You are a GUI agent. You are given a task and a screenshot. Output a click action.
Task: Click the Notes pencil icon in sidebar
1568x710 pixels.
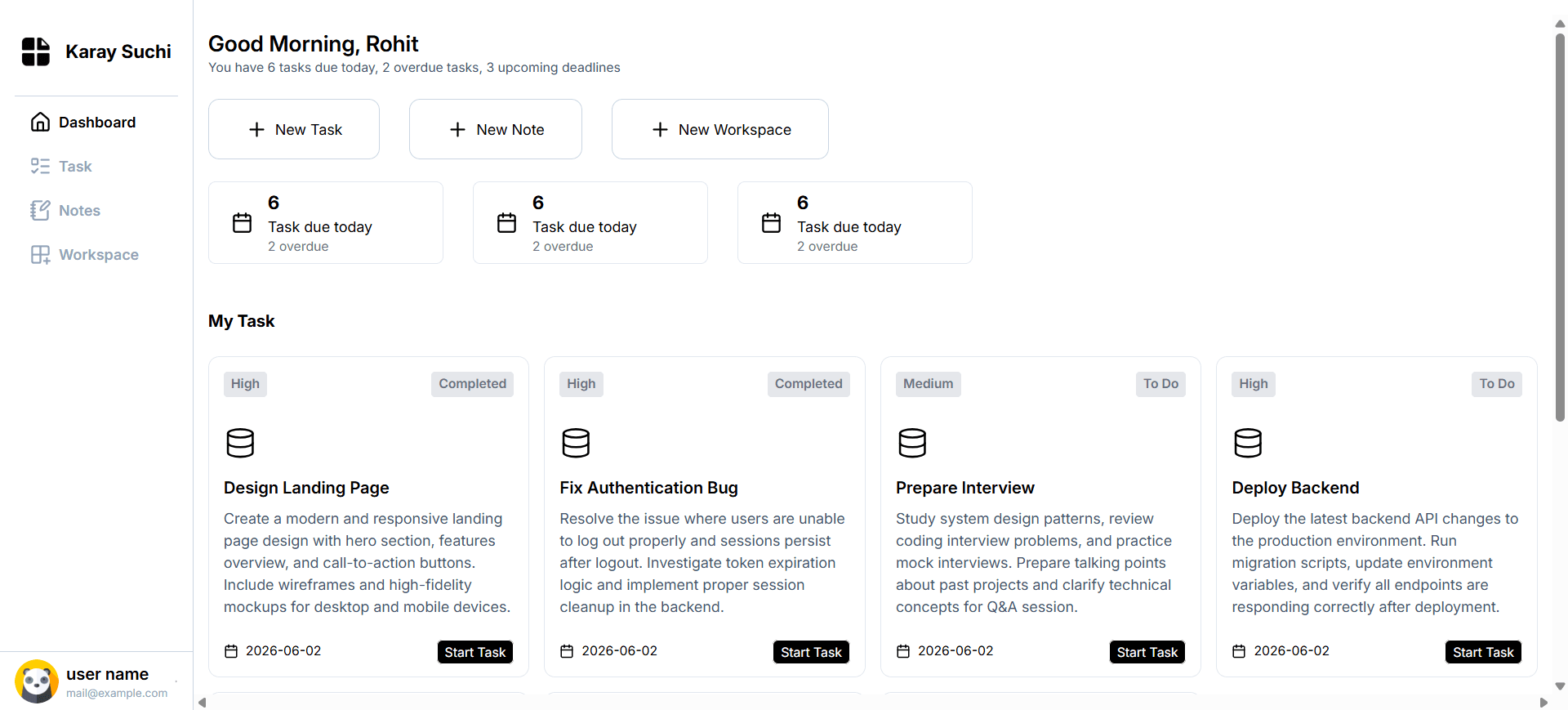click(x=40, y=210)
